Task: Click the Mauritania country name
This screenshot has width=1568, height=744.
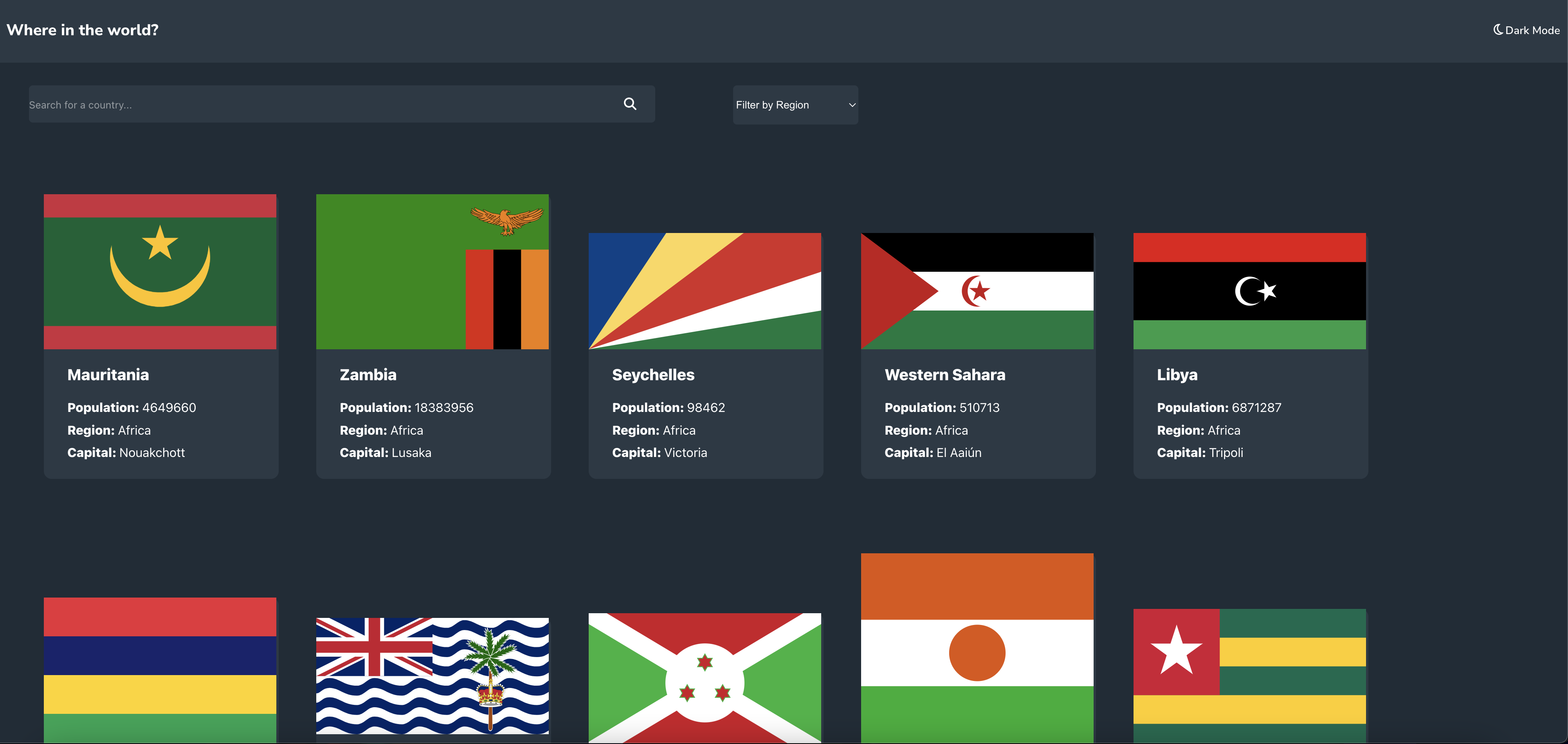Action: click(x=108, y=374)
